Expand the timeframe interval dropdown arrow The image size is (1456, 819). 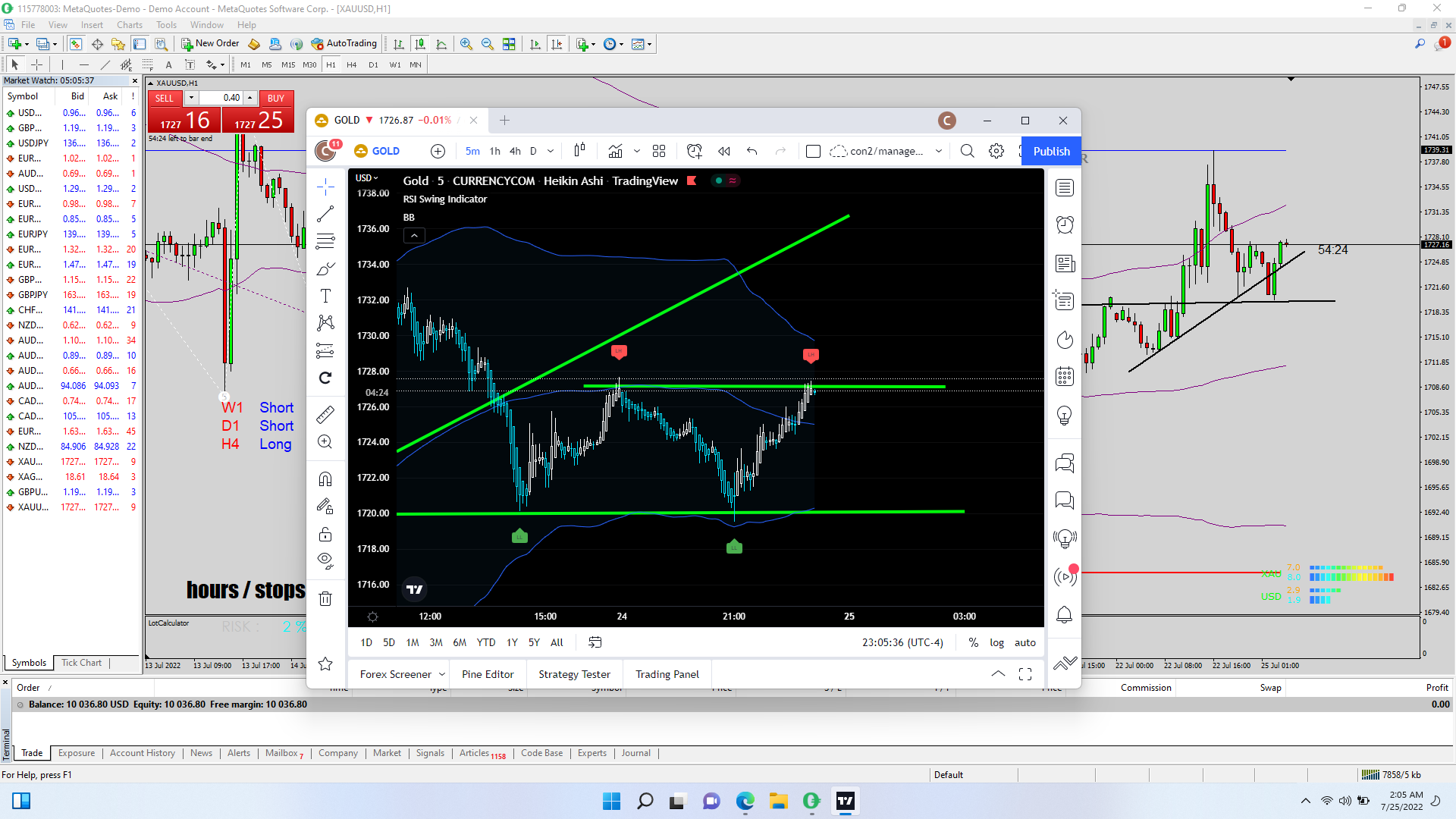coord(551,151)
